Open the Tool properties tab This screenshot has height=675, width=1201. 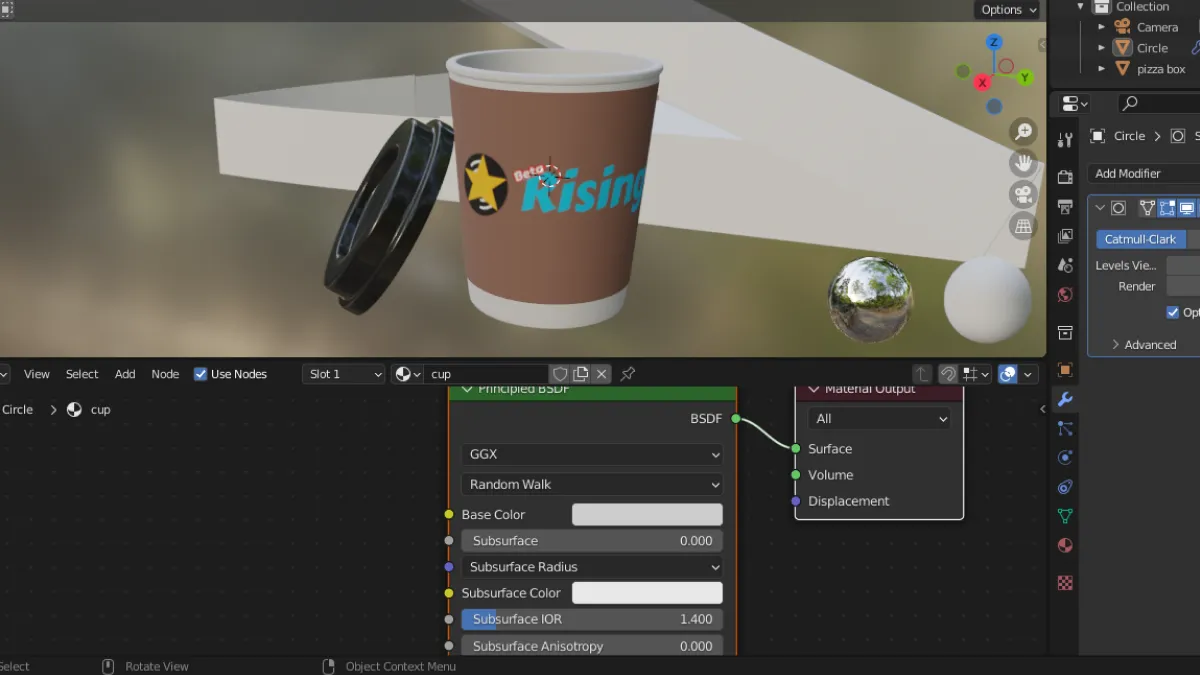(1065, 140)
